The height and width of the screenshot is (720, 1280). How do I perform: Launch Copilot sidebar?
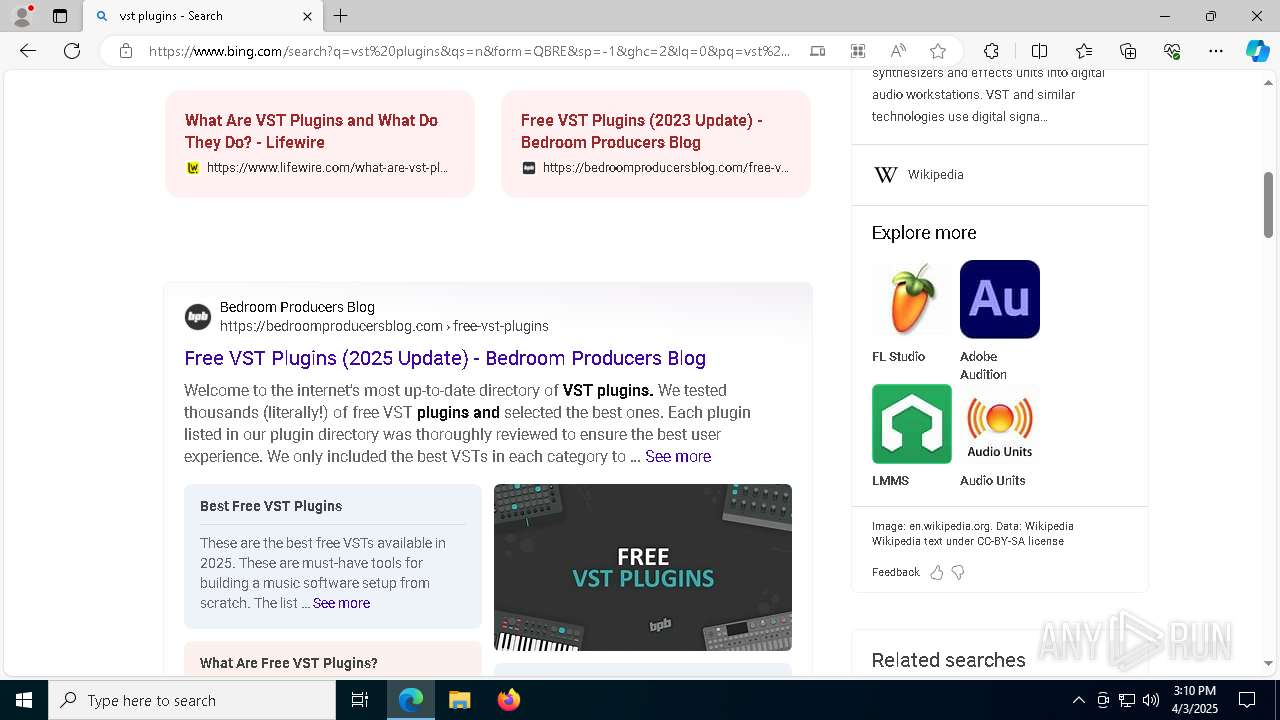1258,51
